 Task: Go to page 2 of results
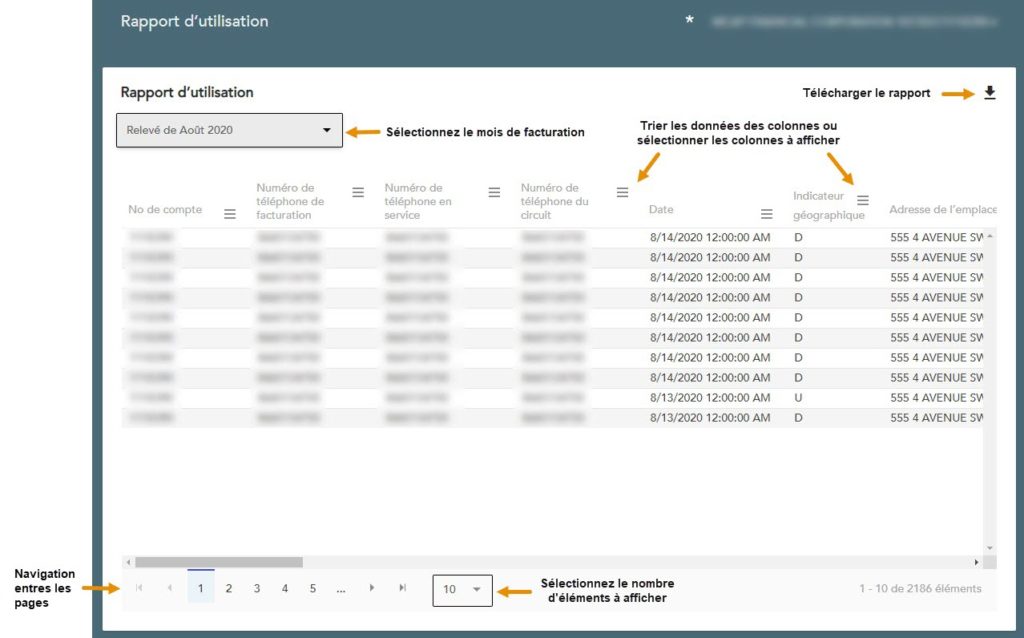click(x=228, y=589)
